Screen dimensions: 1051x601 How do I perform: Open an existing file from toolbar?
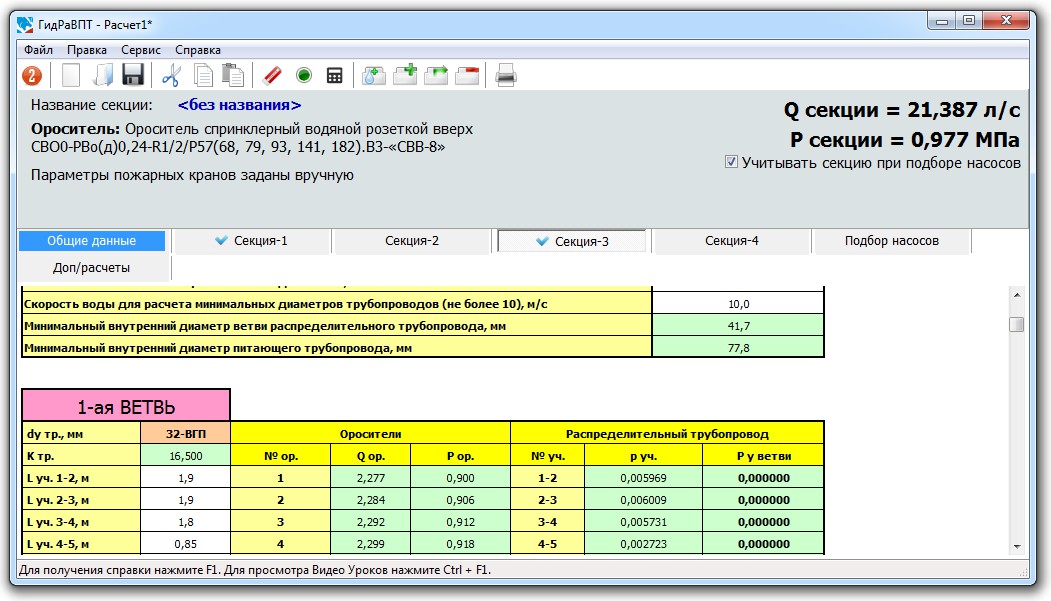point(102,75)
